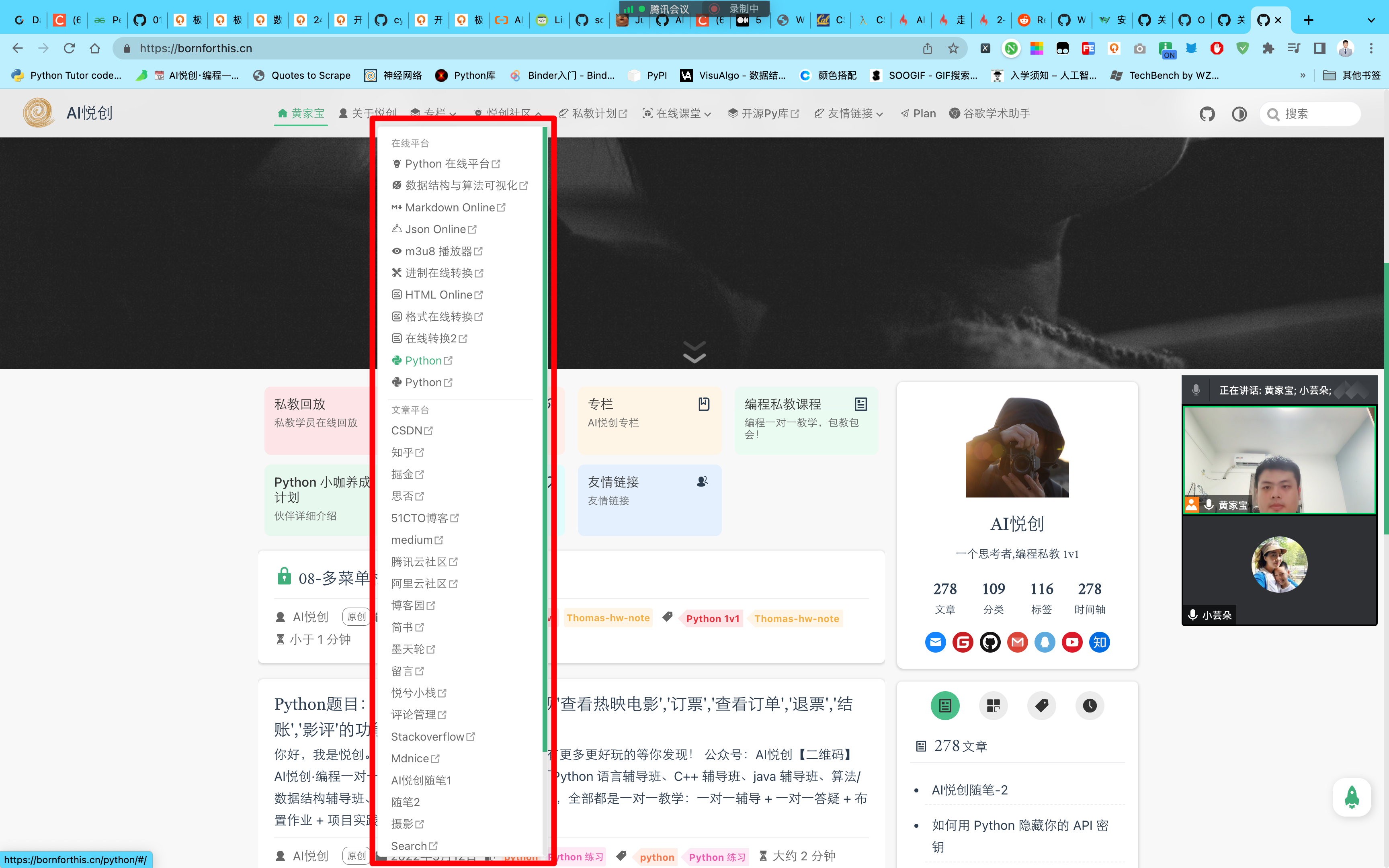Open Stackoverflow from the dropdown menu
The image size is (1389, 868).
(x=433, y=737)
